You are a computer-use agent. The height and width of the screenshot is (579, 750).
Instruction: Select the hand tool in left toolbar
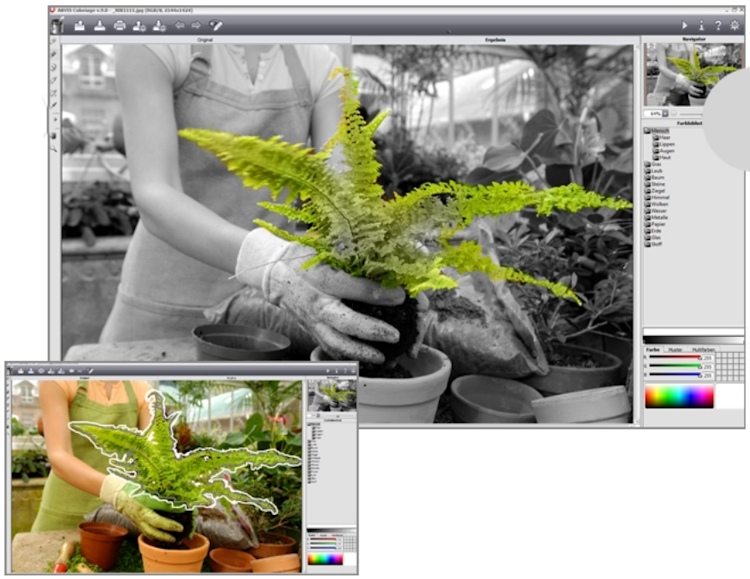click(54, 136)
